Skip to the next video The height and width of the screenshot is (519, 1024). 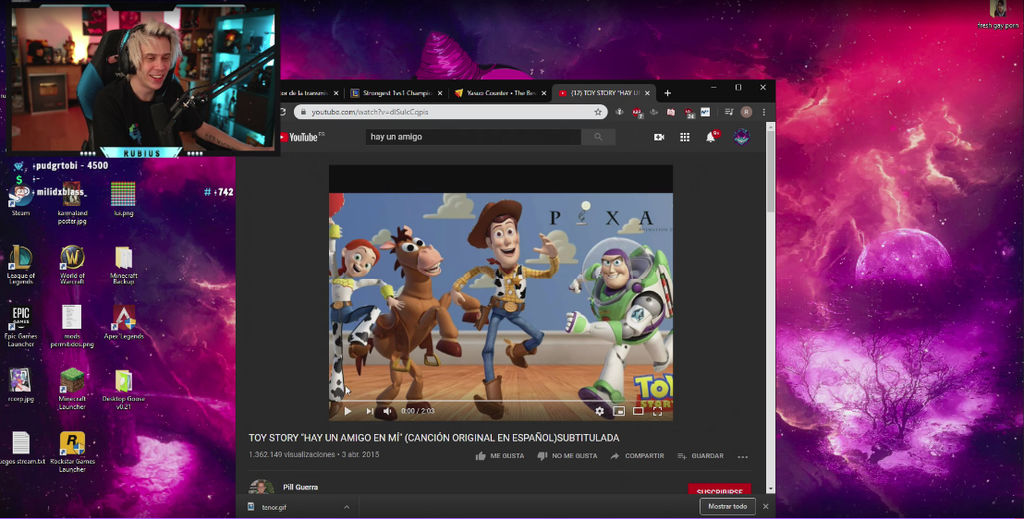[x=369, y=411]
